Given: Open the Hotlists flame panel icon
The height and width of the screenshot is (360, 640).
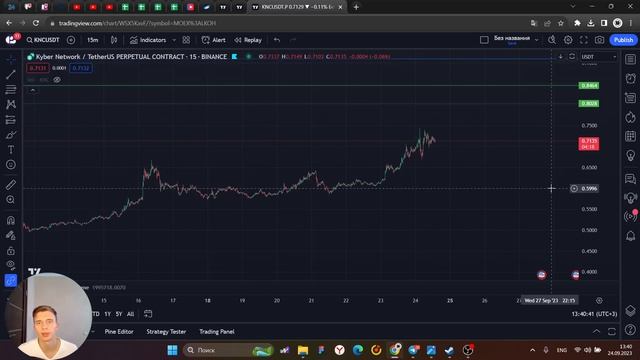Looking at the screenshot, I should pos(631,118).
